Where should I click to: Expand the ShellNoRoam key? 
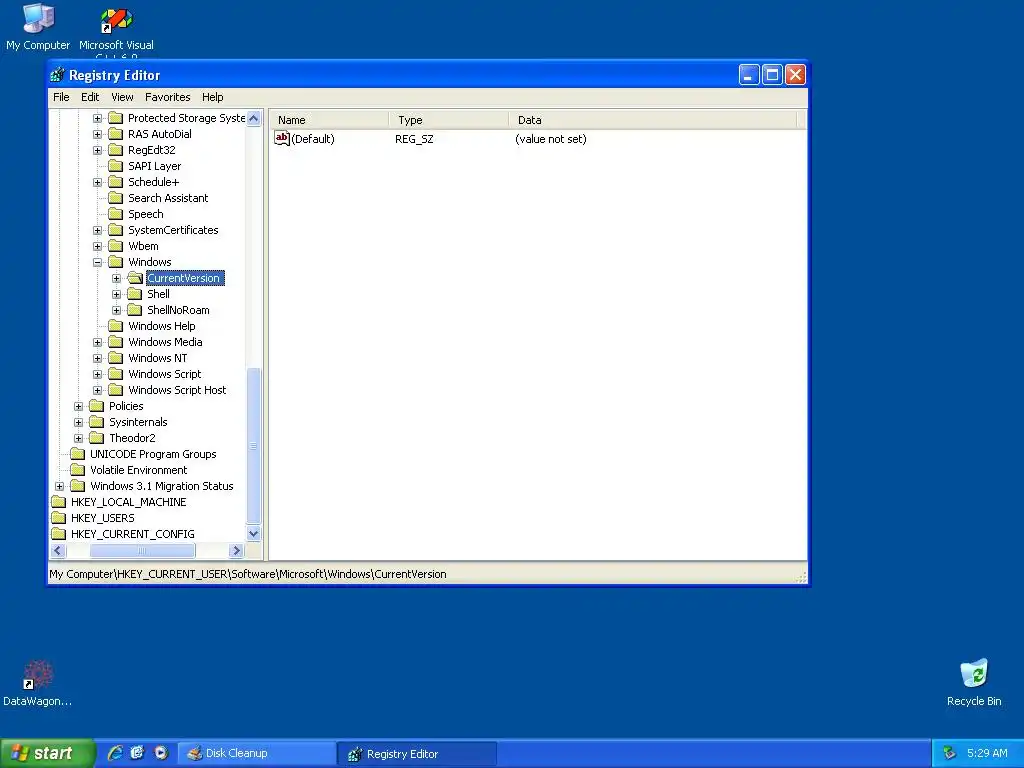pyautogui.click(x=116, y=310)
